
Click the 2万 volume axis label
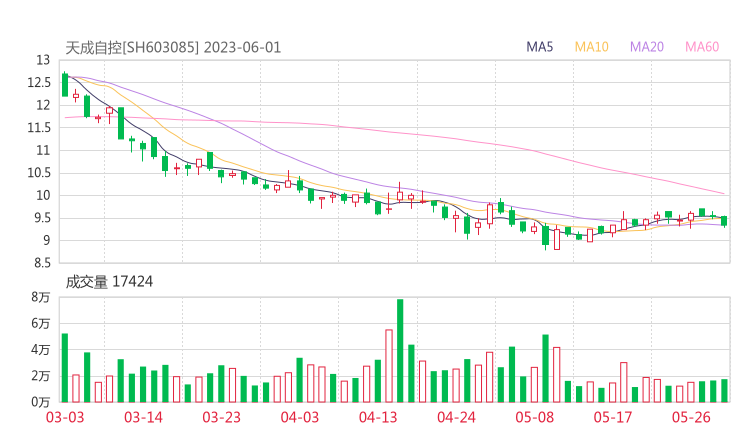41,376
